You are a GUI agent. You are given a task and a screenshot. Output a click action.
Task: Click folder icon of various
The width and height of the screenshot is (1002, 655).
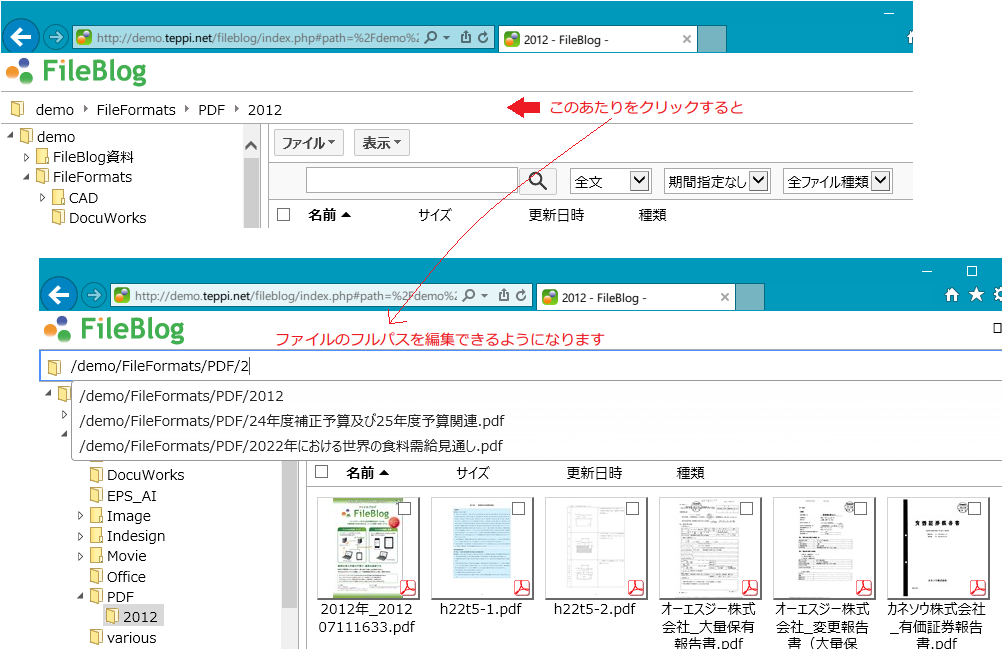[96, 637]
